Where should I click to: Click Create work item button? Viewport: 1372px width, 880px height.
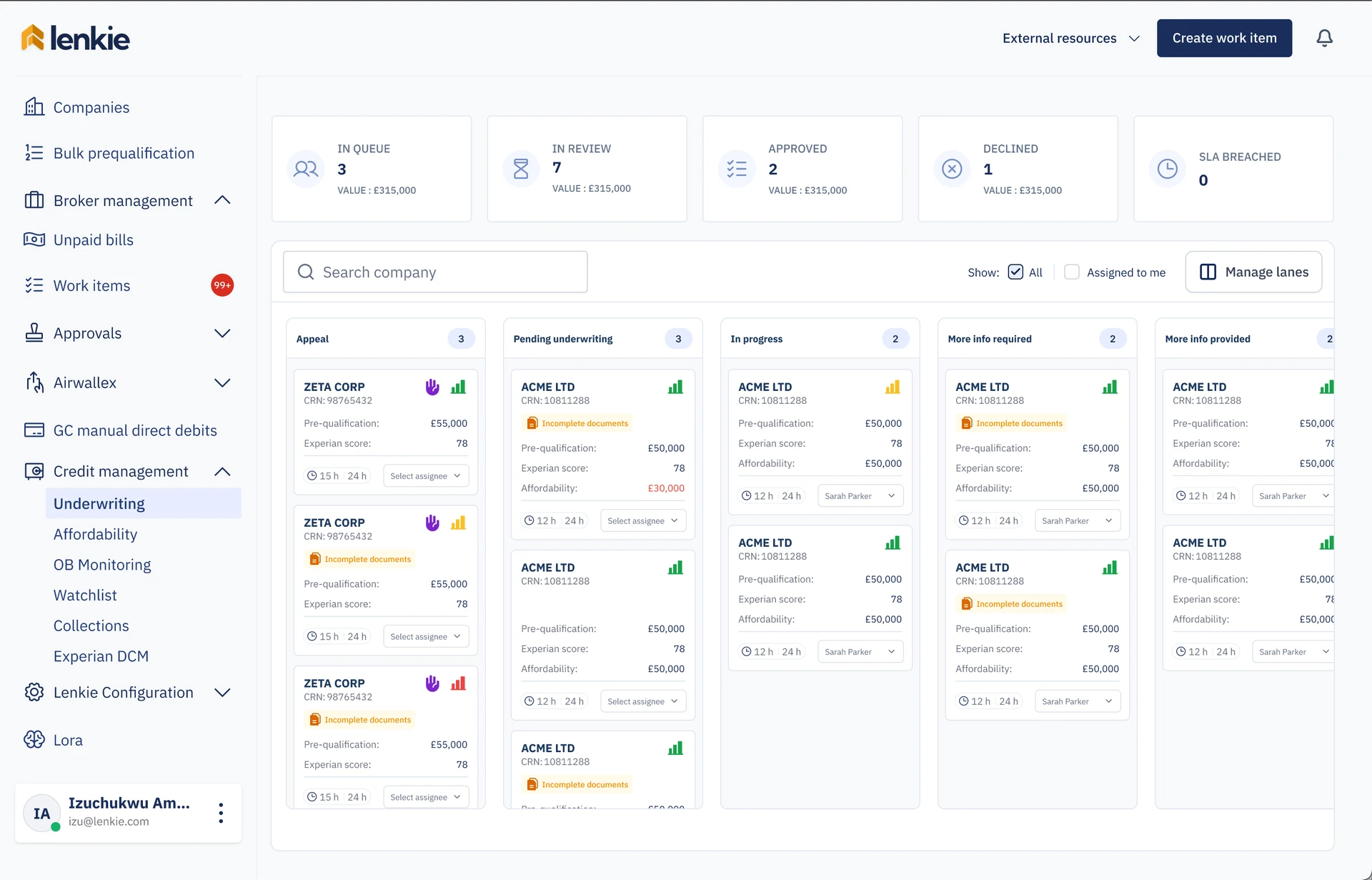pyautogui.click(x=1224, y=38)
